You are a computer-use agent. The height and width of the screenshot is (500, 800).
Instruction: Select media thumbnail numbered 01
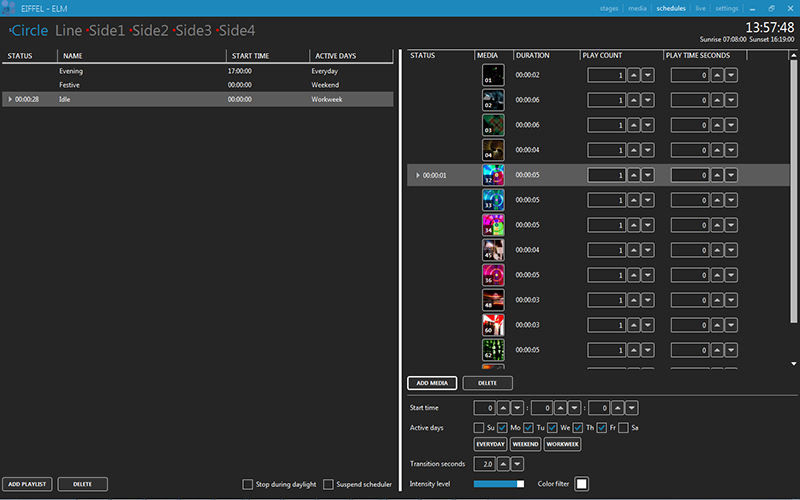click(493, 75)
